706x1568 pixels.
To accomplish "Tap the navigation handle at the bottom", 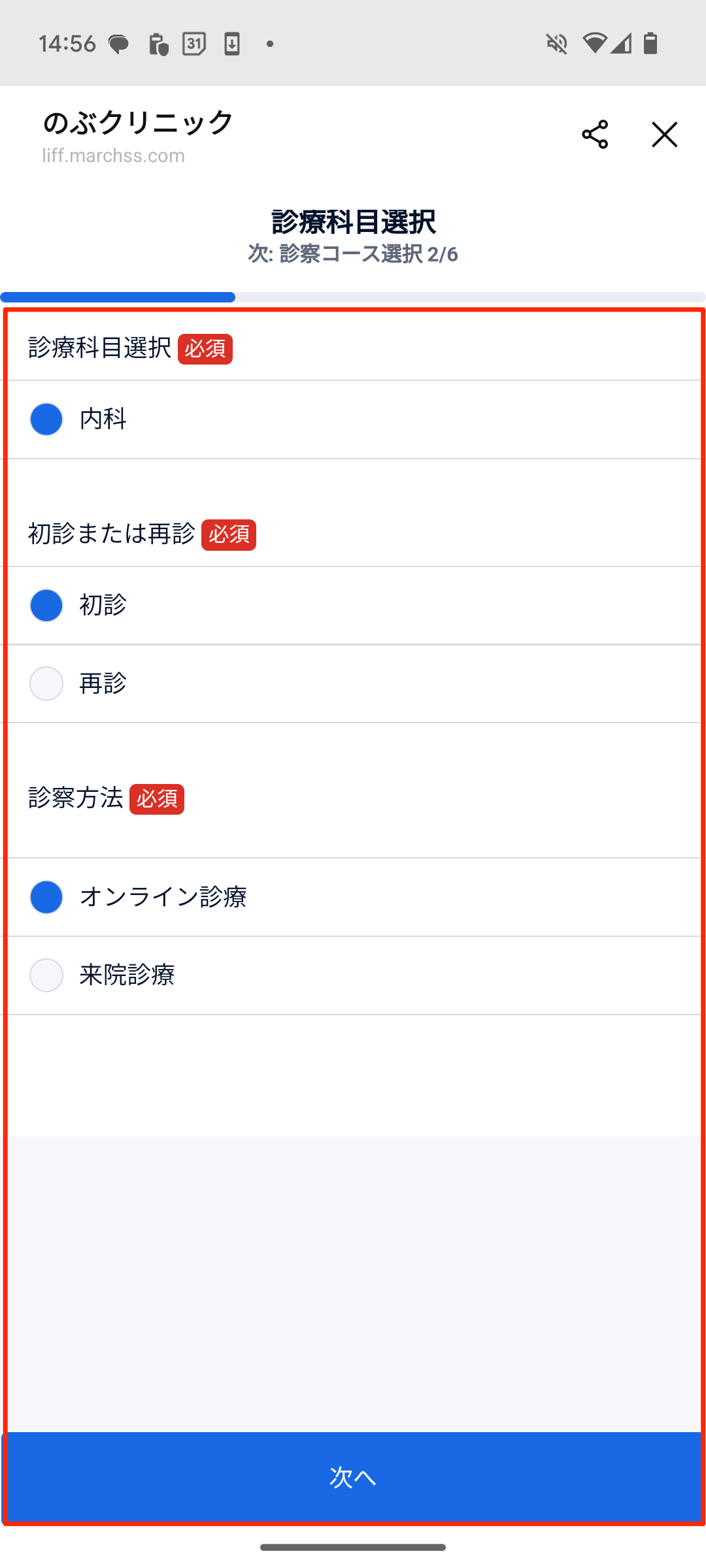I will pyautogui.click(x=353, y=1546).
